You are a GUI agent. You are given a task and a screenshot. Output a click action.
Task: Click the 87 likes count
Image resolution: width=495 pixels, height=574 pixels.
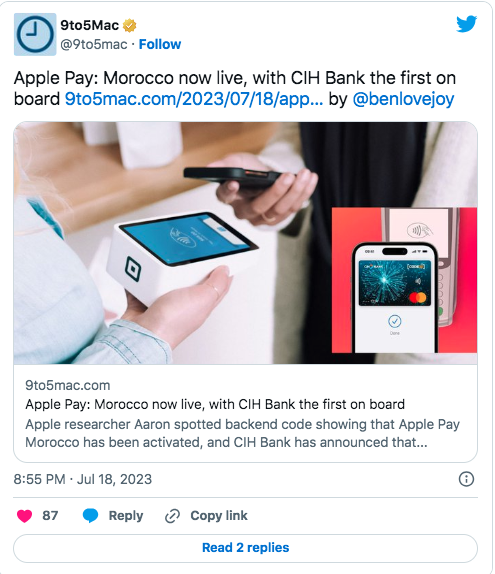point(50,515)
